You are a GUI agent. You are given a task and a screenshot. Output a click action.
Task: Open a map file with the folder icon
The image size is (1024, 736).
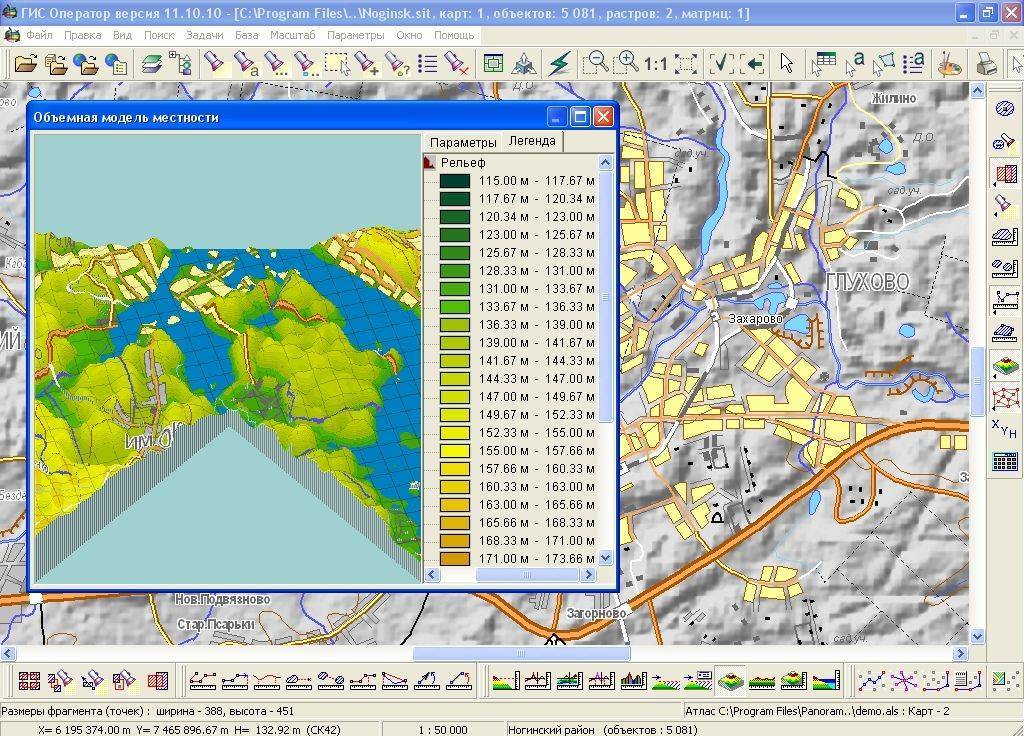[25, 63]
